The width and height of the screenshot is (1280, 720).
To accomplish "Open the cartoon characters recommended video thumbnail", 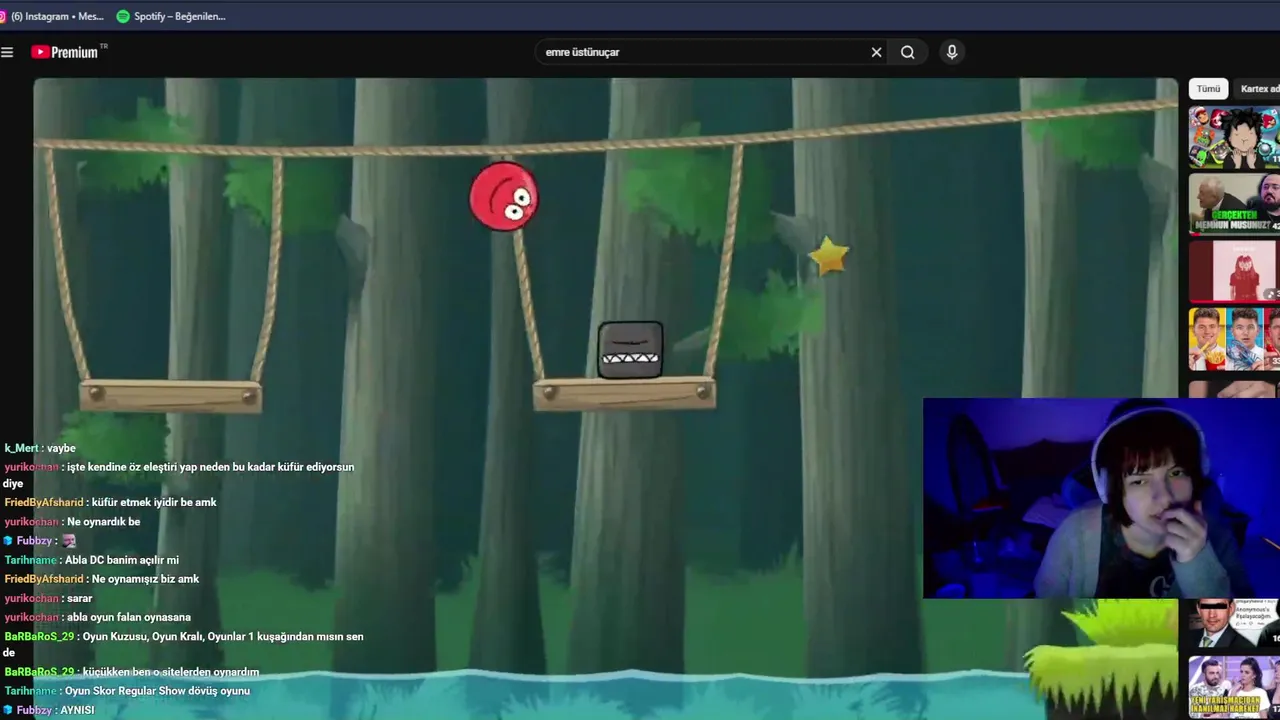I will 1234,138.
